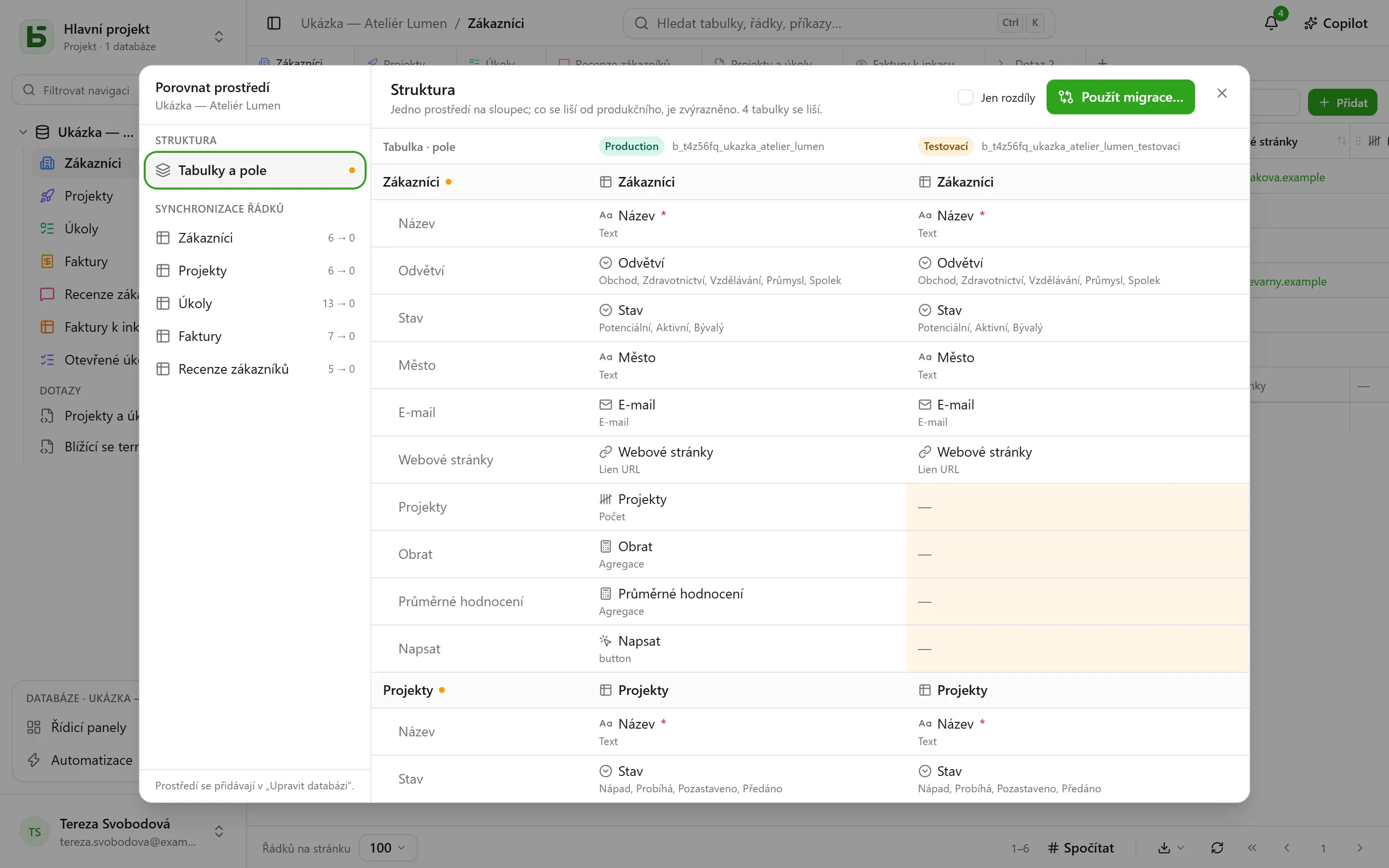Click the Filtrovat navigaci filter field
This screenshot has width=1389, height=868.
(76, 90)
